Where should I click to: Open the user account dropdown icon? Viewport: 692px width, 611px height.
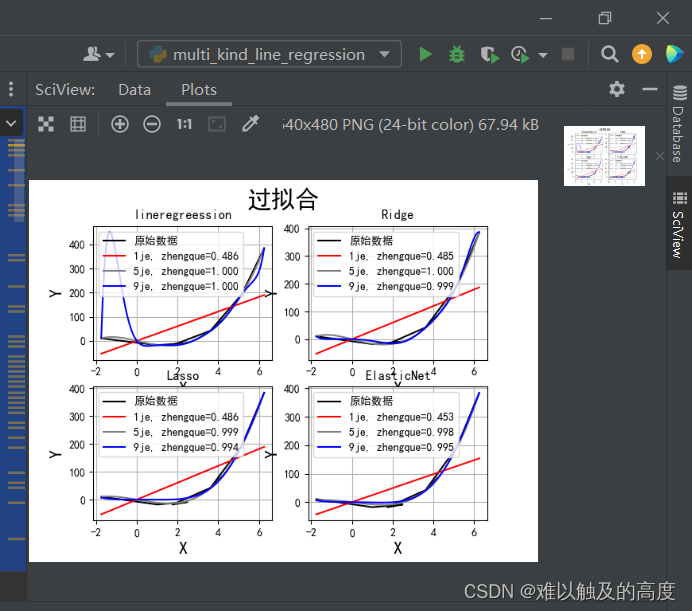(98, 54)
